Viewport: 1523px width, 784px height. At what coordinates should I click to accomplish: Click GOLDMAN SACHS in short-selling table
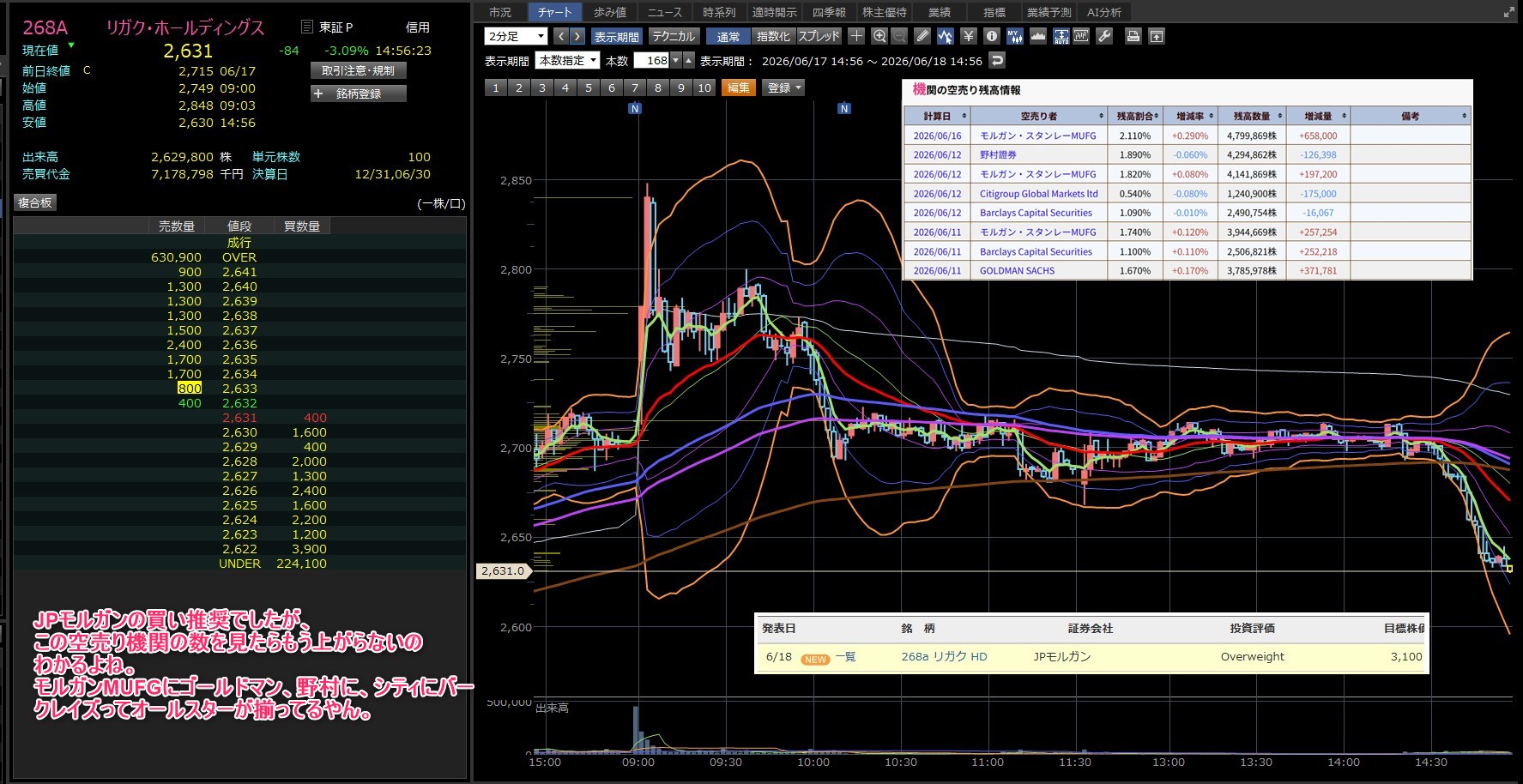coord(1018,271)
